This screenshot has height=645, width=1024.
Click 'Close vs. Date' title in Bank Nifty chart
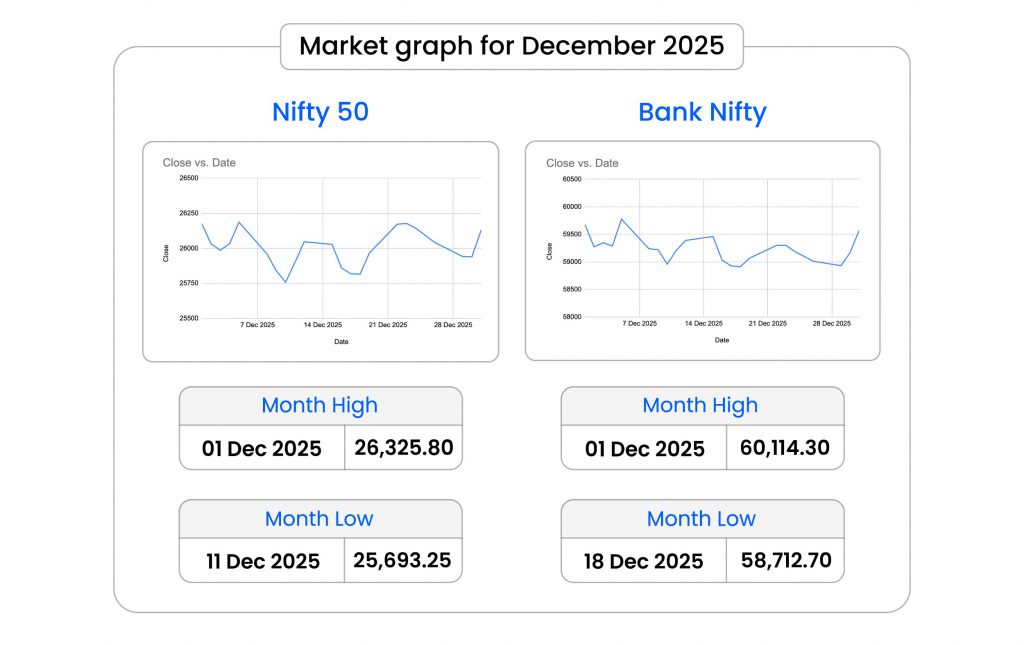[x=582, y=163]
